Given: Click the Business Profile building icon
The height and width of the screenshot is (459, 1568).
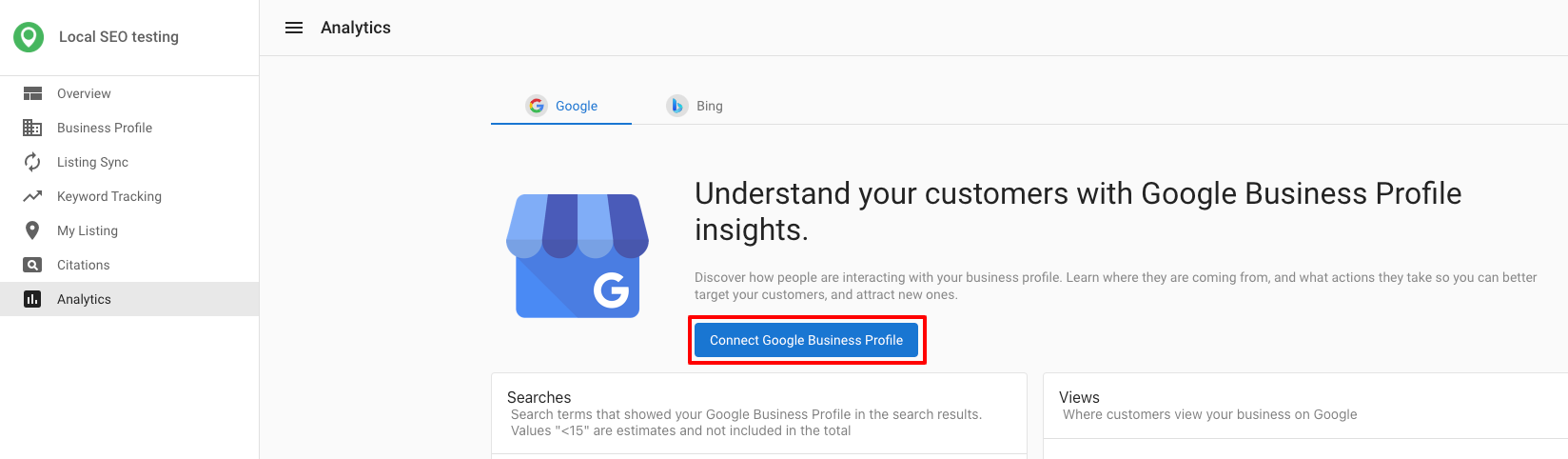Looking at the screenshot, I should 32,128.
